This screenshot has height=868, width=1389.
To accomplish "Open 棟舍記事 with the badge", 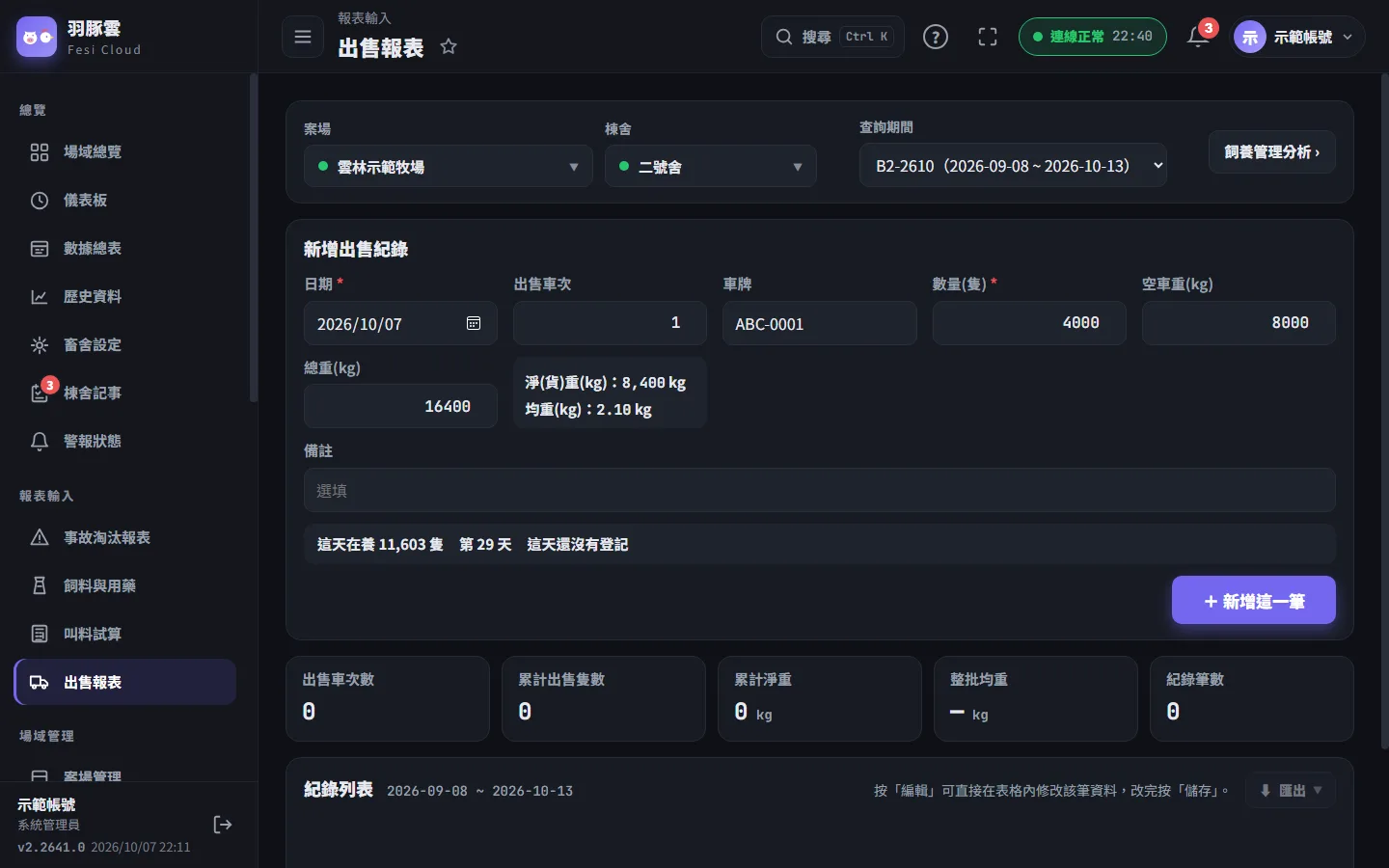I will point(125,393).
